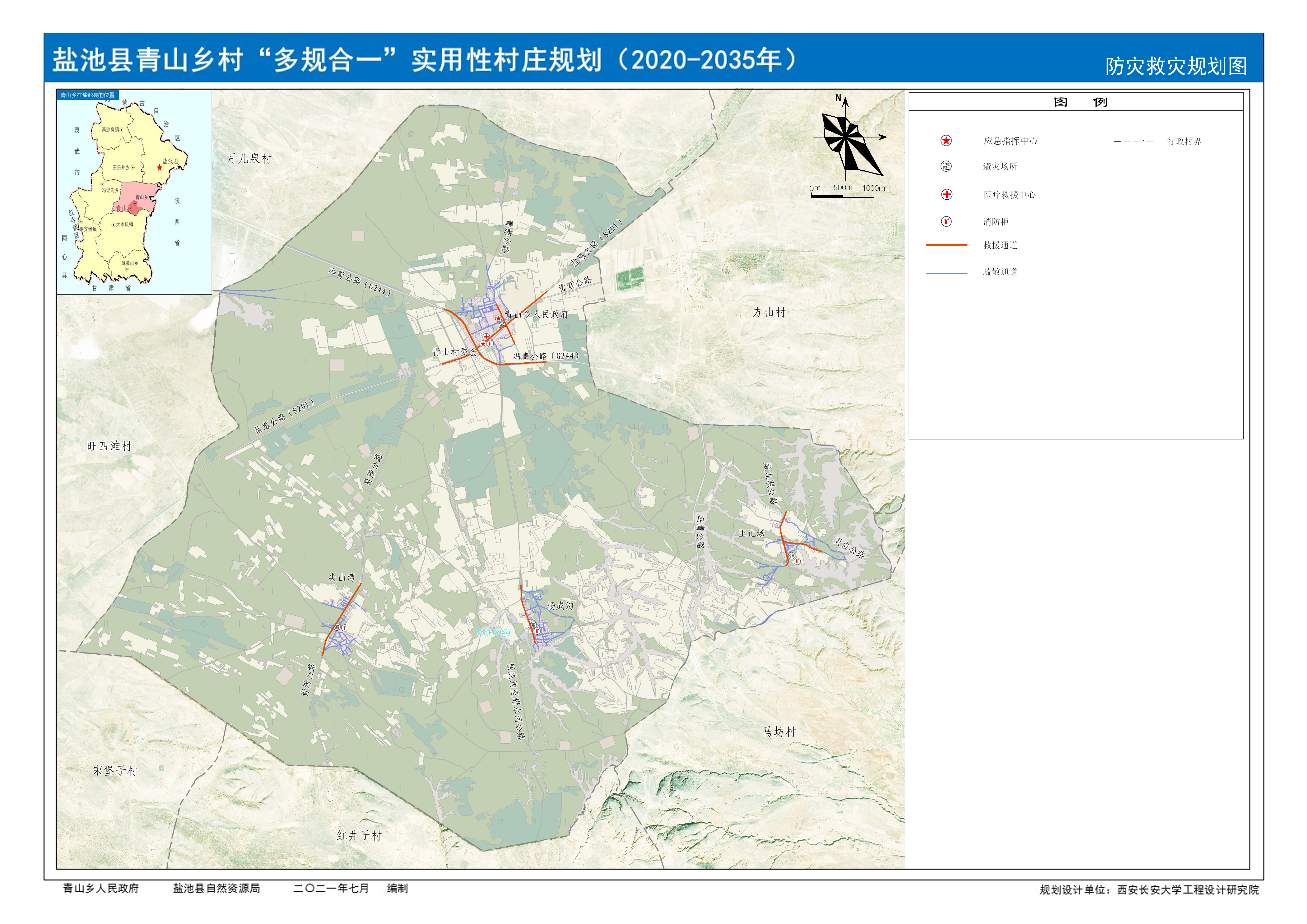1307x924 pixels.
Task: Click the fire cabinet icon in the legend
Action: 946,221
